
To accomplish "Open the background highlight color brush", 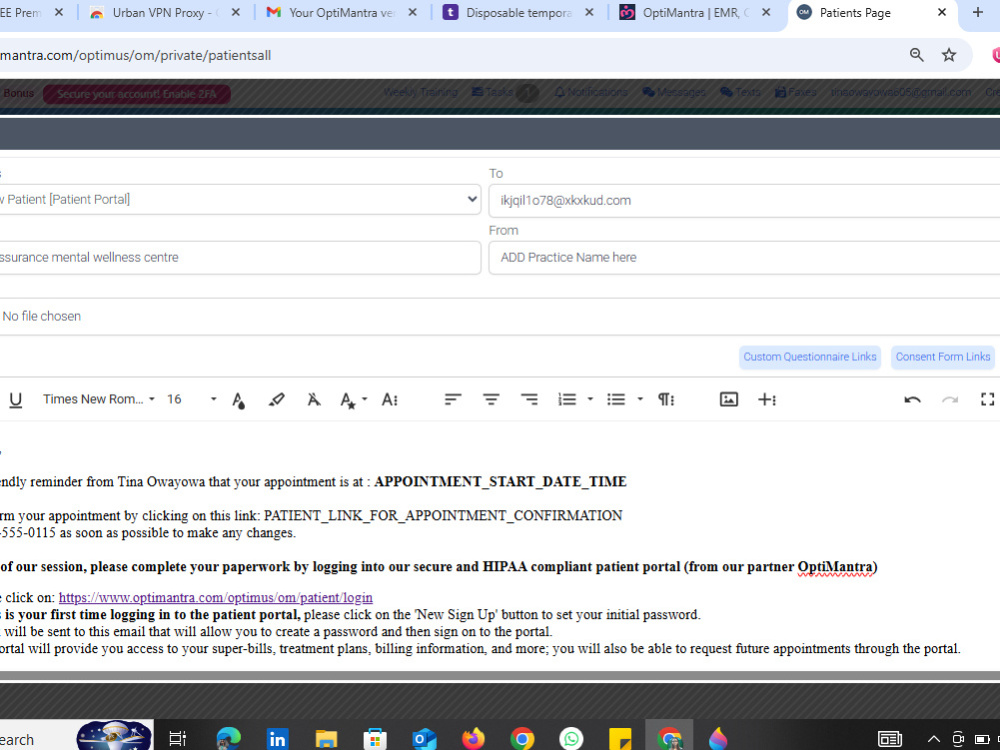I will 276,400.
